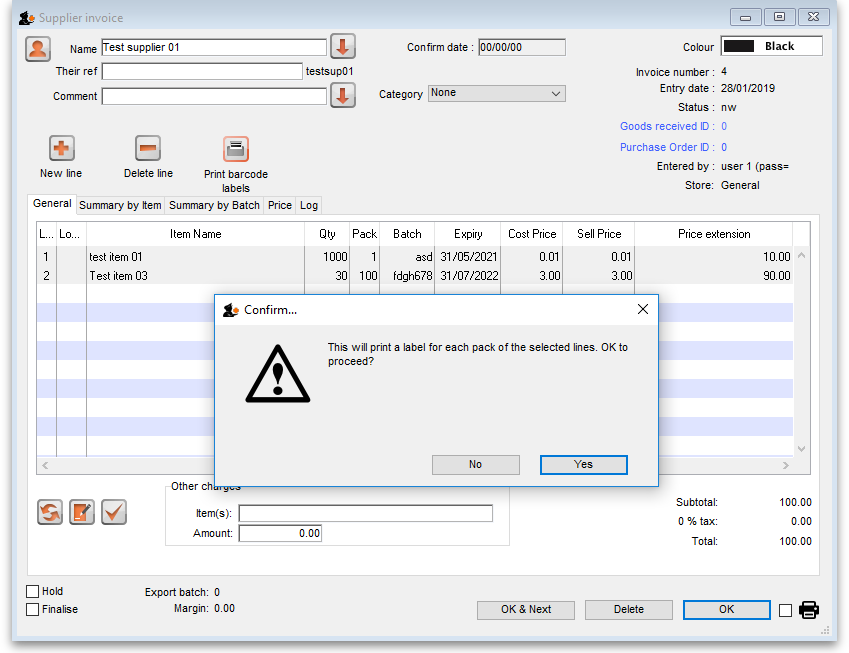Click the edit notepad icon at bottom left
Image resolution: width=849 pixels, height=653 pixels.
pos(82,512)
